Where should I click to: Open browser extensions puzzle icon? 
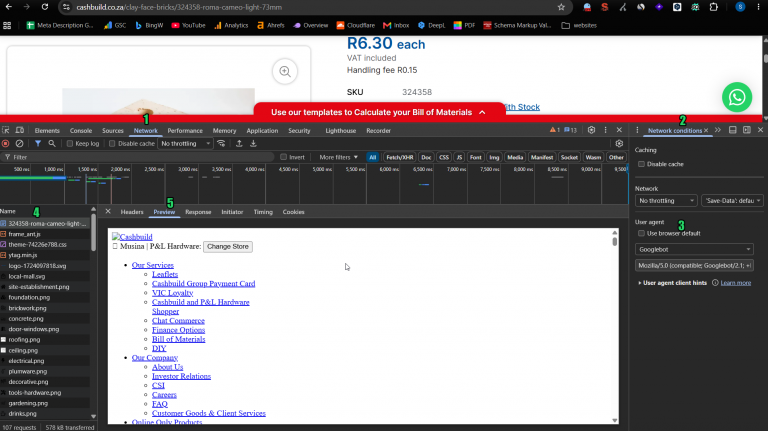pyautogui.click(x=714, y=7)
